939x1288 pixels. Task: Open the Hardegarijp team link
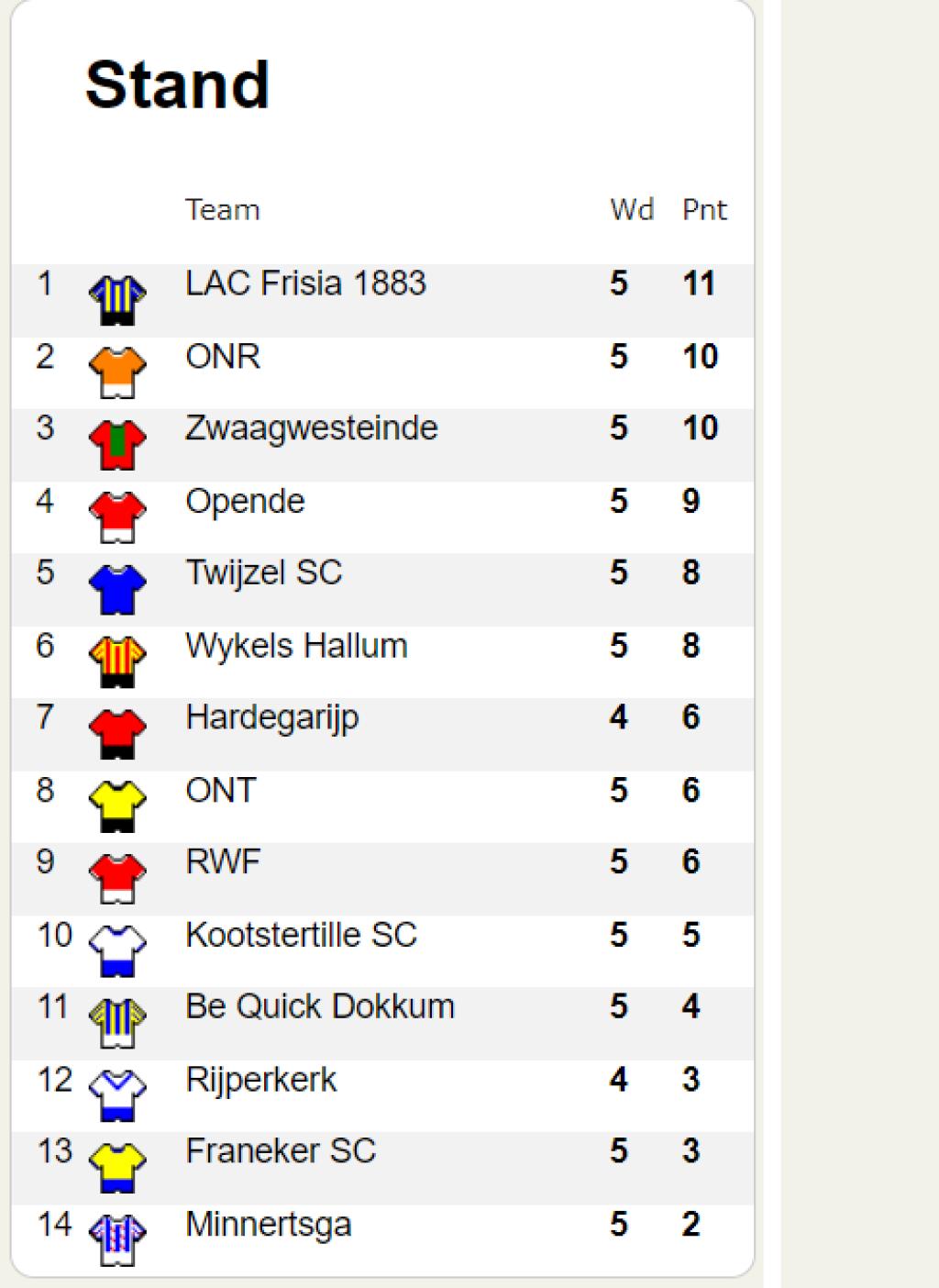(x=271, y=718)
